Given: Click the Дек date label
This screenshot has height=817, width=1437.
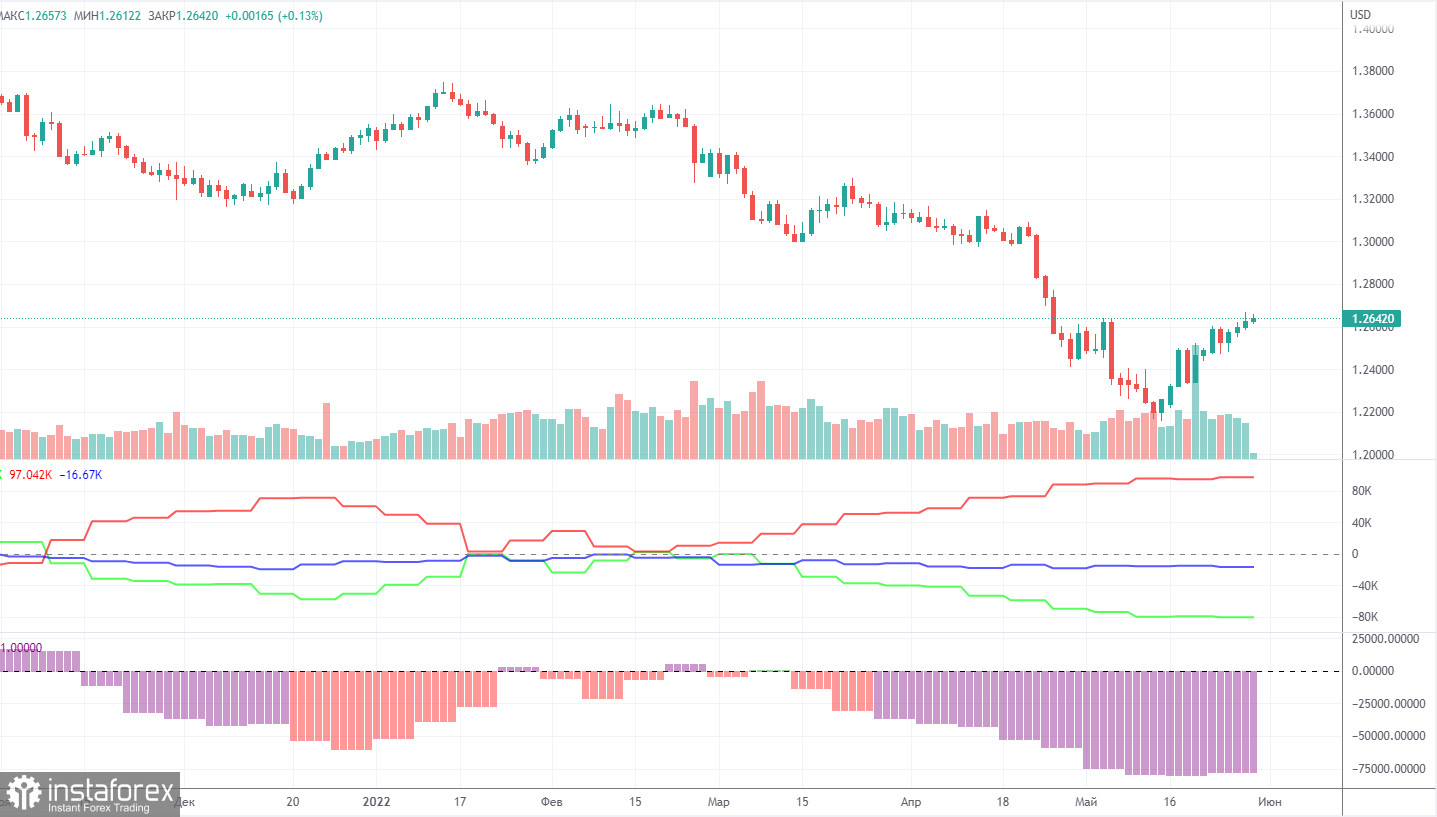Looking at the screenshot, I should click(184, 802).
